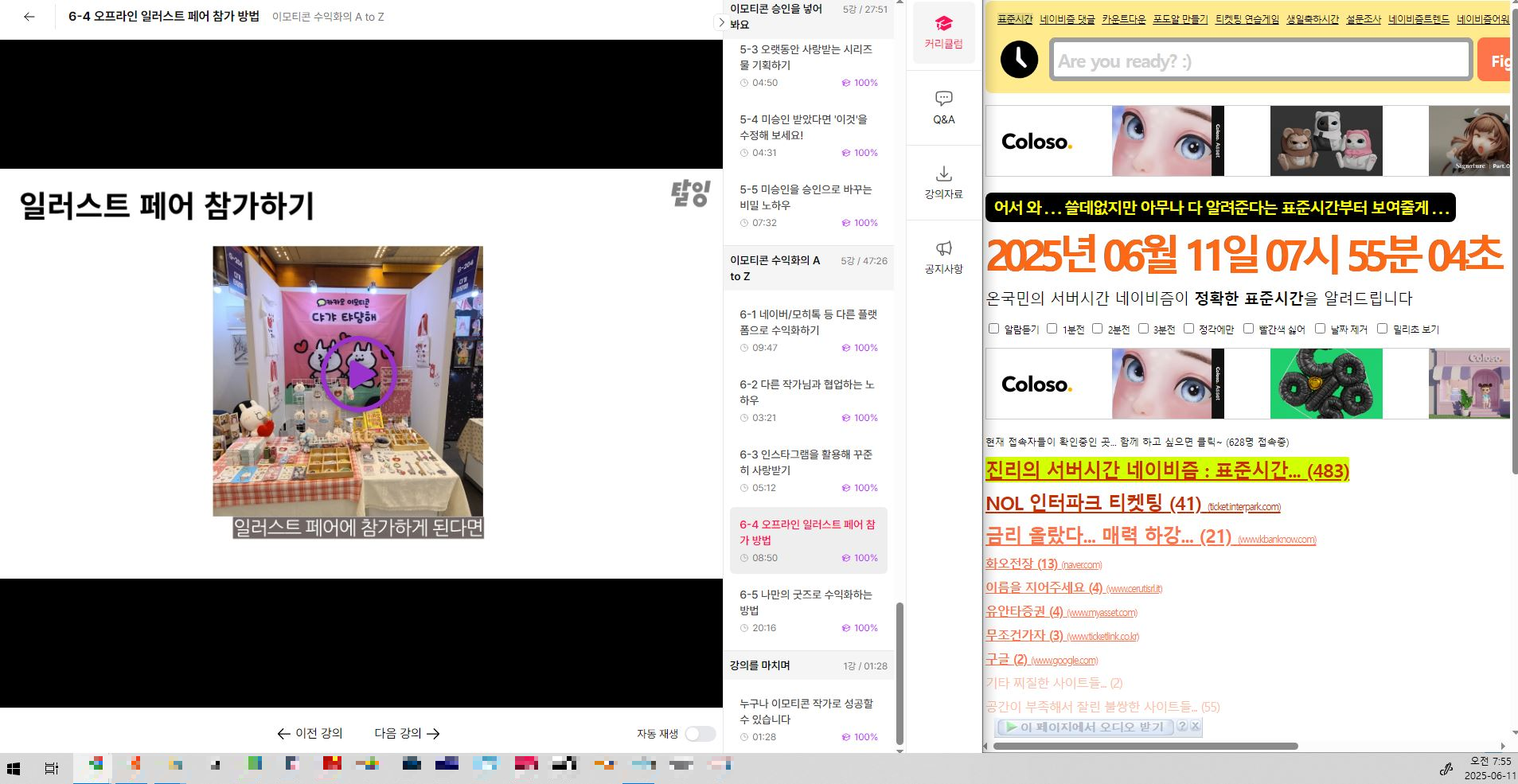Select lecture 누구나 이모티콘 작가로 성공할
Viewport: 1518px width, 784px height.
click(x=809, y=720)
